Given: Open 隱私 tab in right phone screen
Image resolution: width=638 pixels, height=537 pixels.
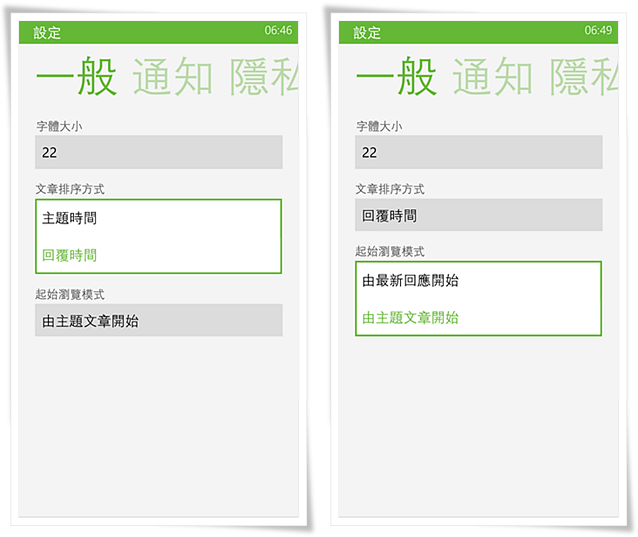Looking at the screenshot, I should tap(584, 76).
